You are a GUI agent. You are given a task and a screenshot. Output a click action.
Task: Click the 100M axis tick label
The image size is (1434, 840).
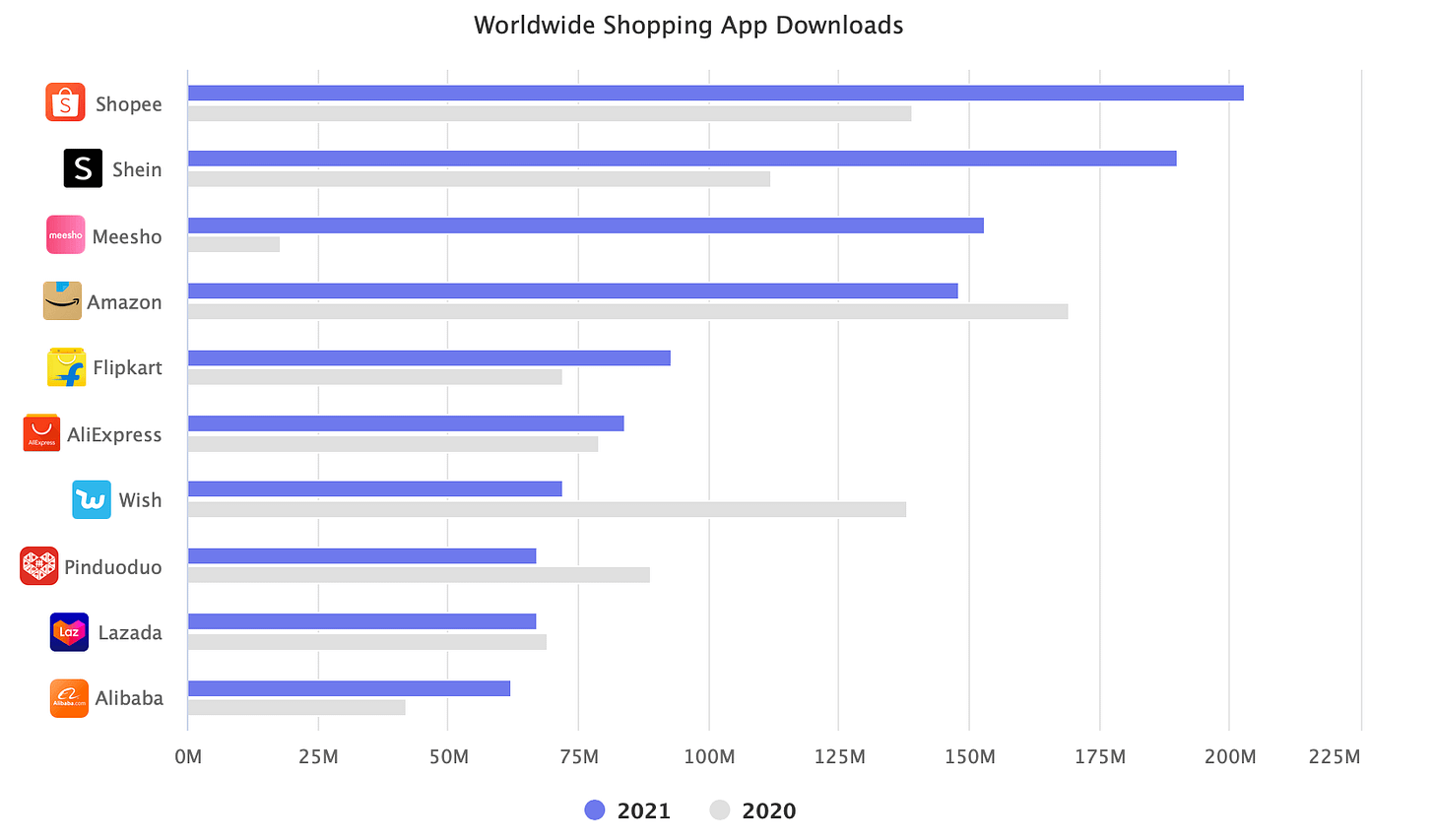(x=709, y=756)
